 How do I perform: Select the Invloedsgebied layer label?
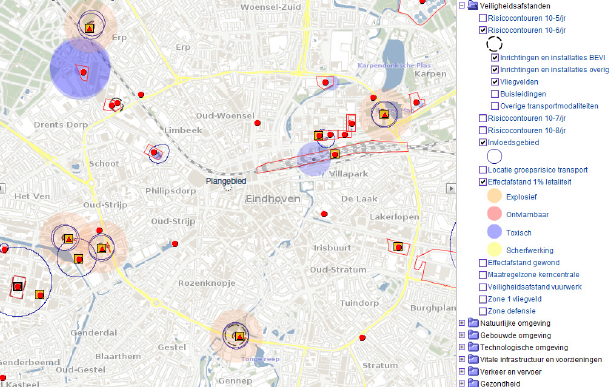pyautogui.click(x=513, y=142)
